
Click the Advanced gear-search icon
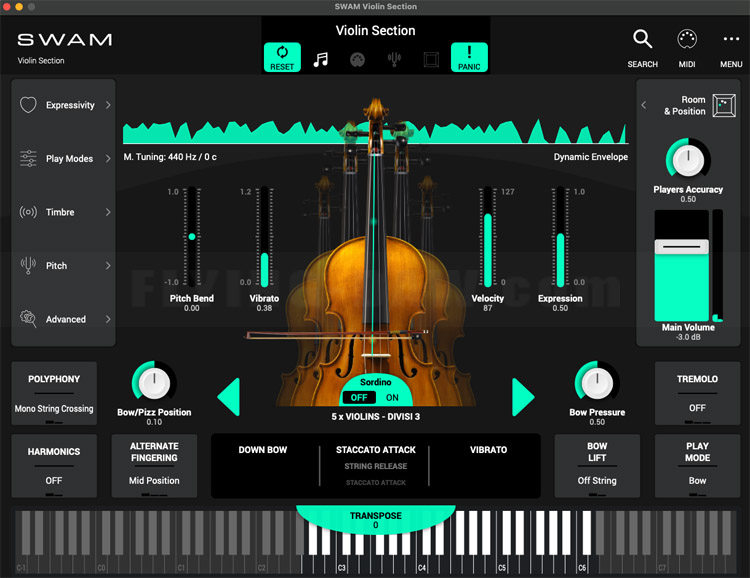point(28,319)
